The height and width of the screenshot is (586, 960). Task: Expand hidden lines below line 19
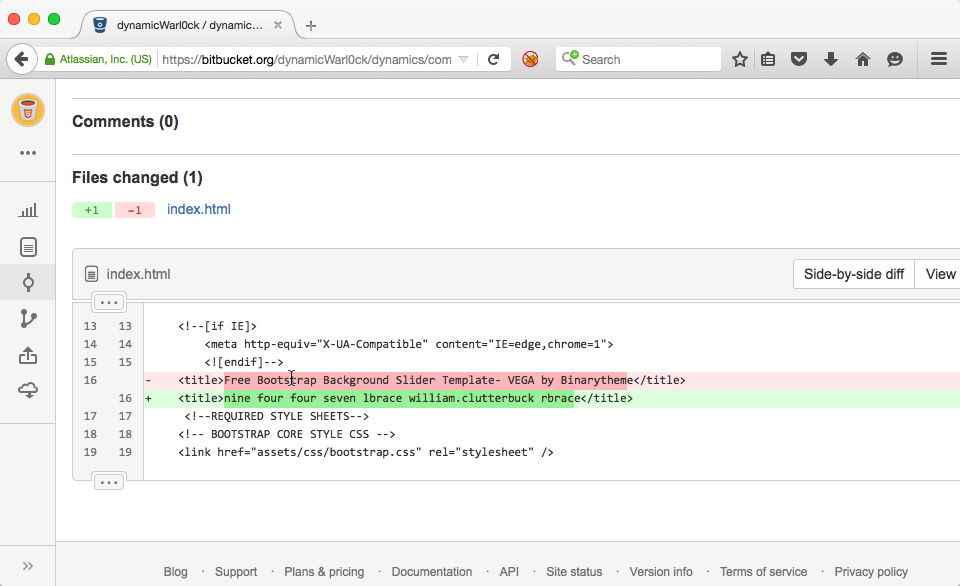pos(109,483)
